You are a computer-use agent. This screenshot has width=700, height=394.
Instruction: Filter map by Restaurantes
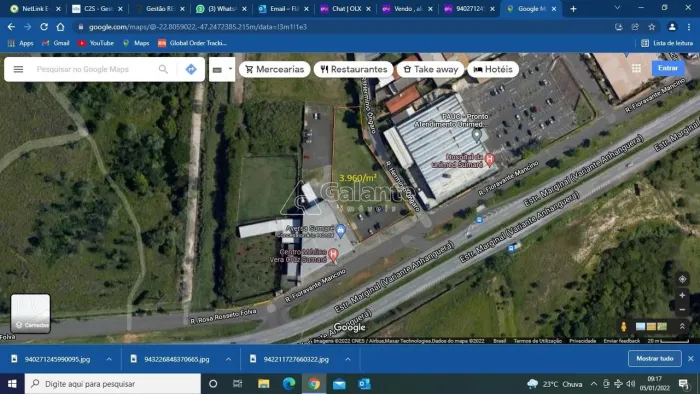click(x=354, y=69)
